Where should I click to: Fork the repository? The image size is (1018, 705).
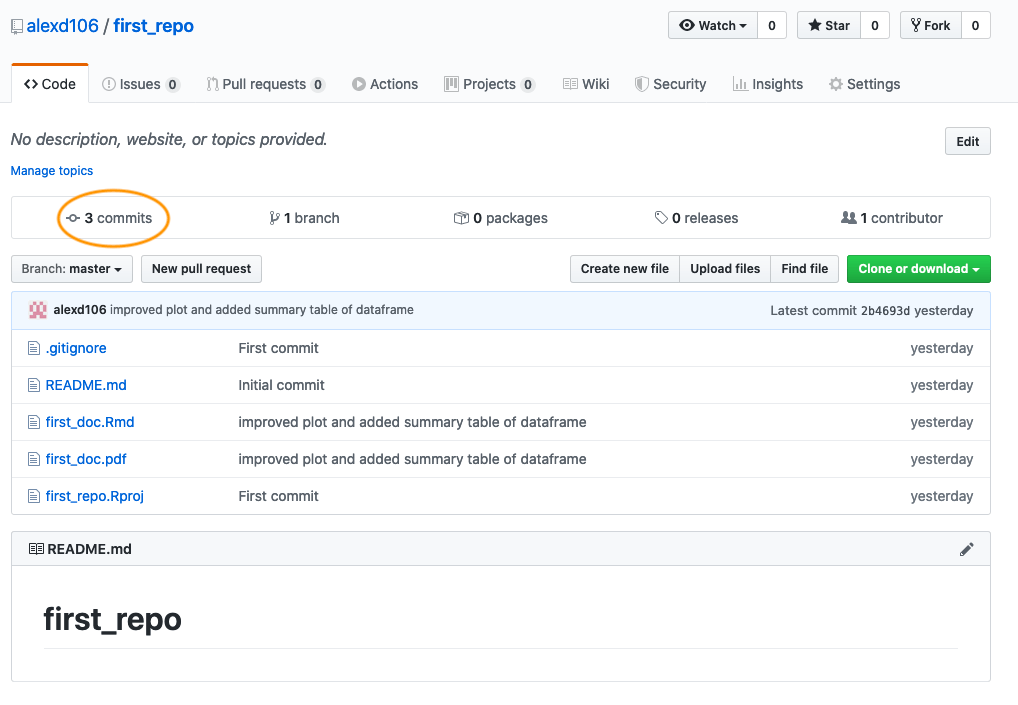click(x=930, y=25)
